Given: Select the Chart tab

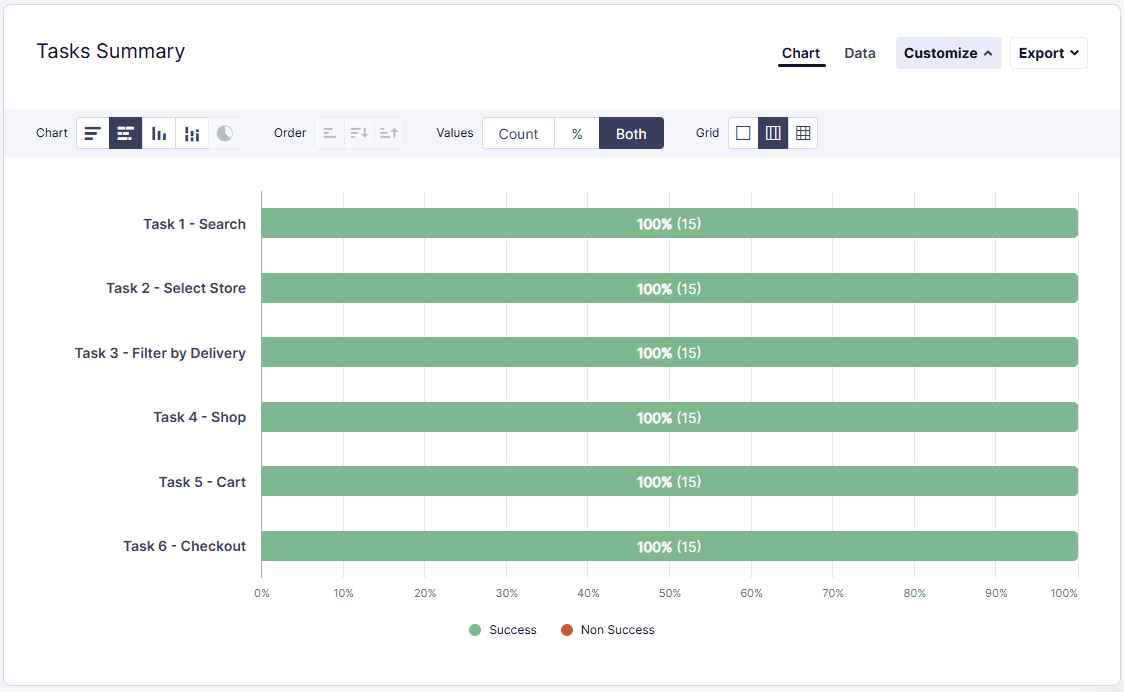Looking at the screenshot, I should point(801,53).
